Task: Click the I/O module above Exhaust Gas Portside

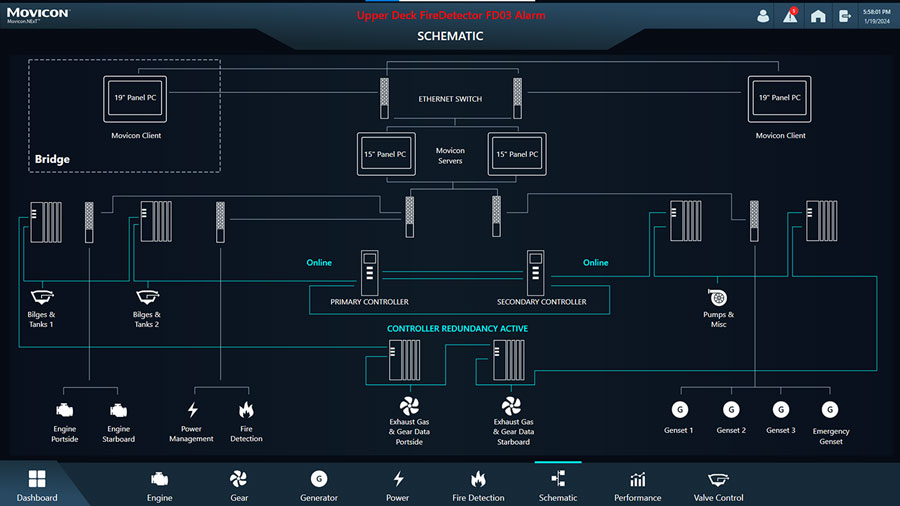Action: click(405, 360)
